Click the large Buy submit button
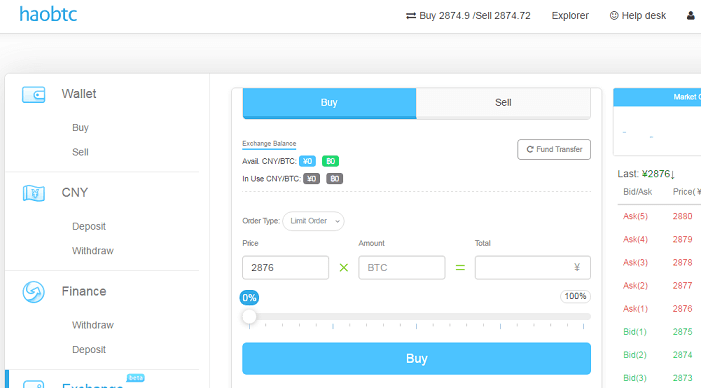Screen dimensions: 701x388 pyautogui.click(x=416, y=358)
